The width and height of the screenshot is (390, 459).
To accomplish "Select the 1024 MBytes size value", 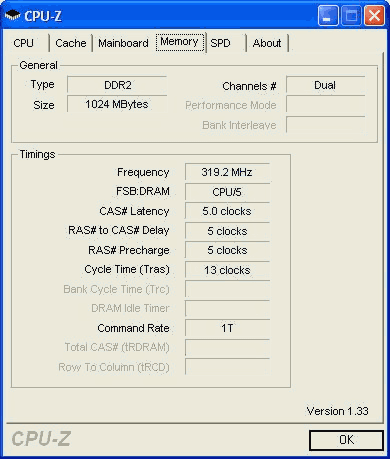I will (x=117, y=104).
